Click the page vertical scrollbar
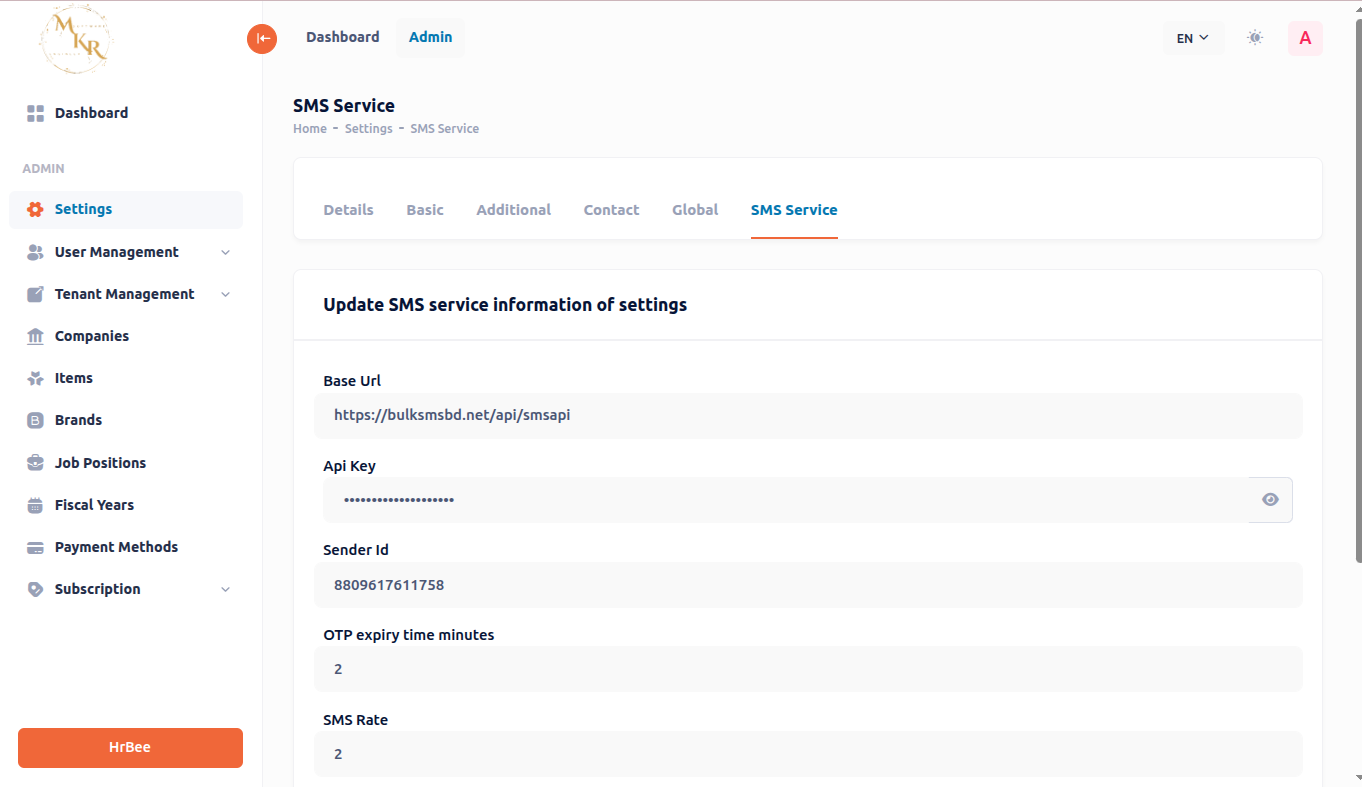The width and height of the screenshot is (1362, 787). [1357, 290]
